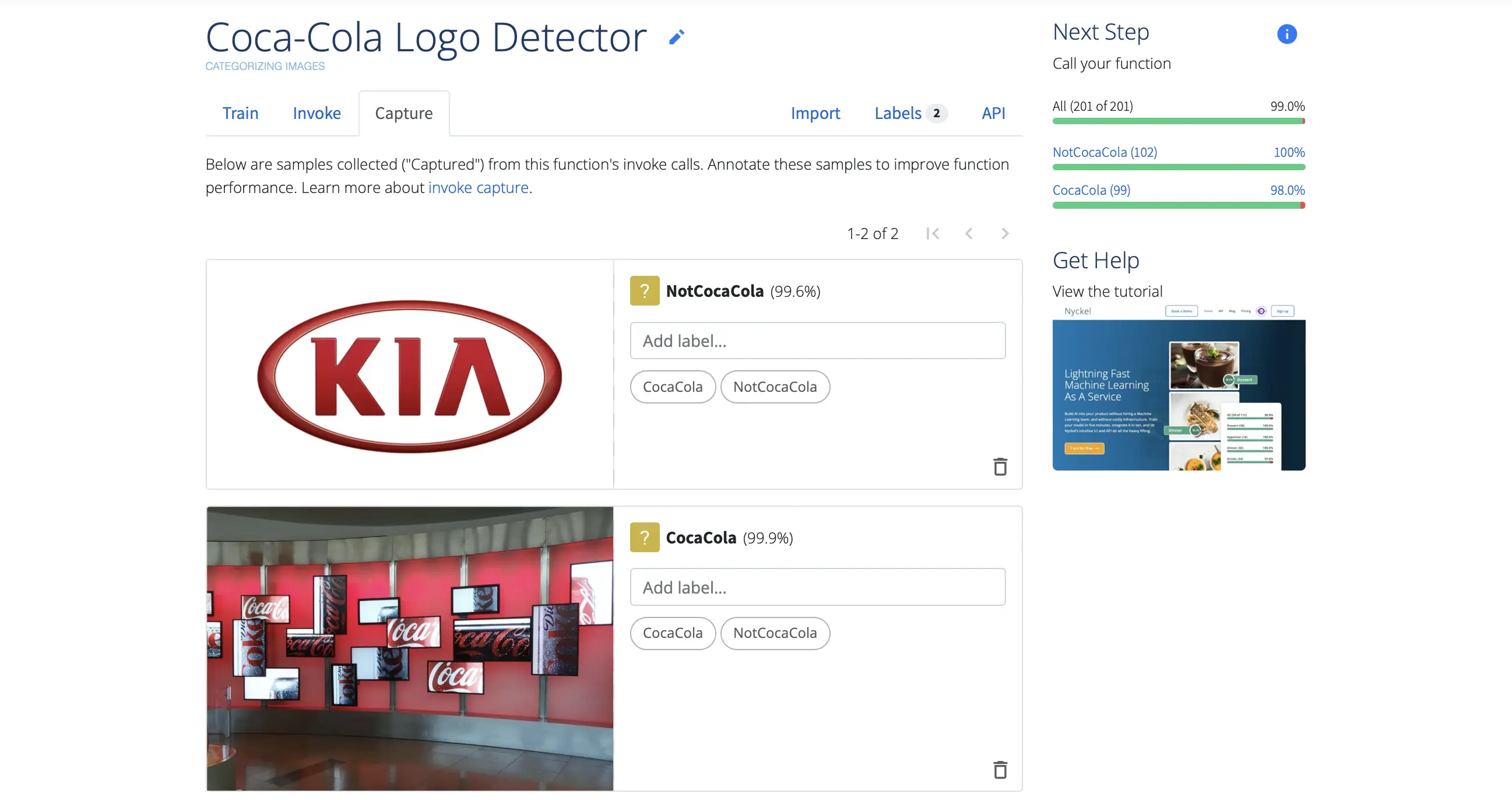Open the Import tab
This screenshot has height=800, width=1512.
[x=815, y=113]
